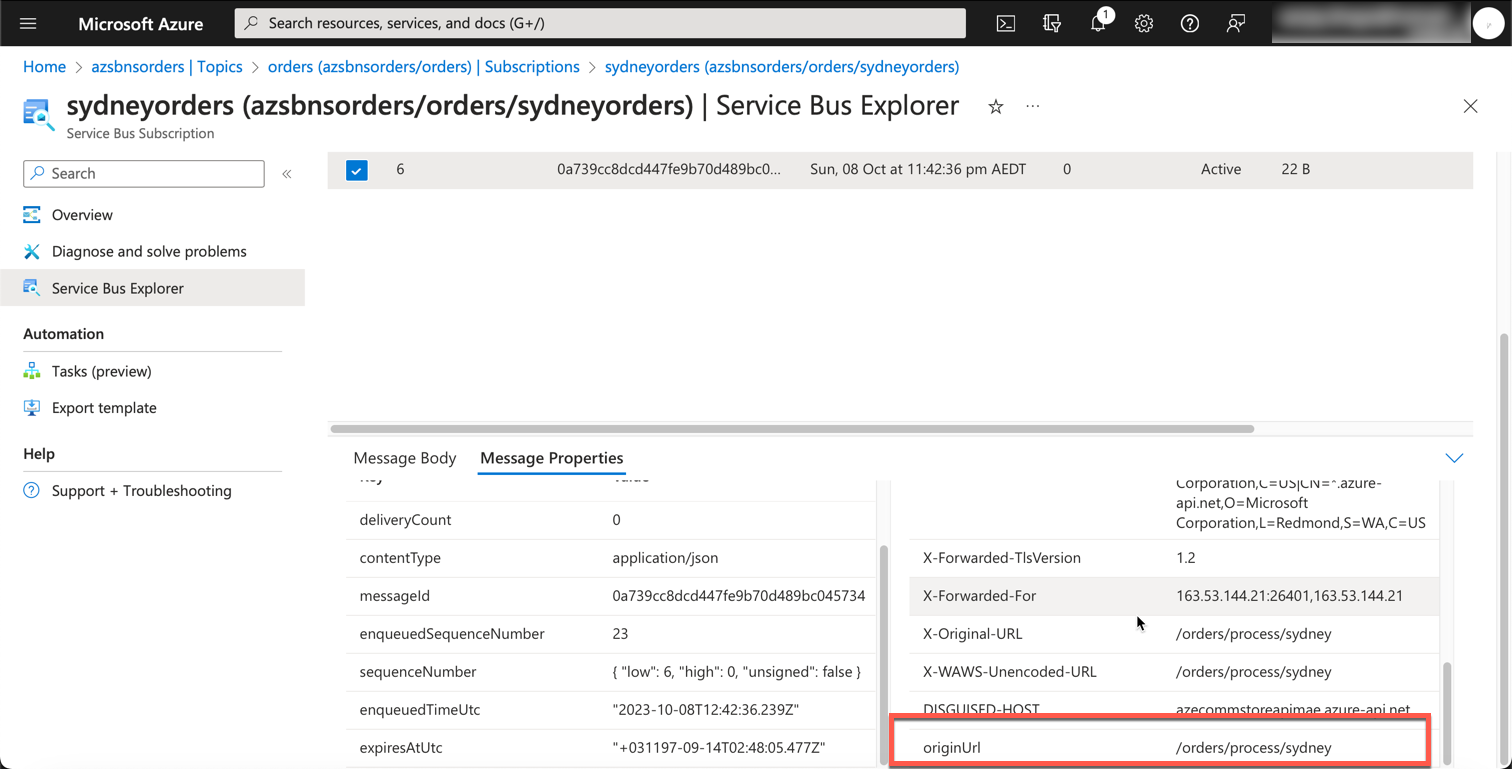Collapse the message details panel with chevron
1512x769 pixels.
[x=1454, y=458]
